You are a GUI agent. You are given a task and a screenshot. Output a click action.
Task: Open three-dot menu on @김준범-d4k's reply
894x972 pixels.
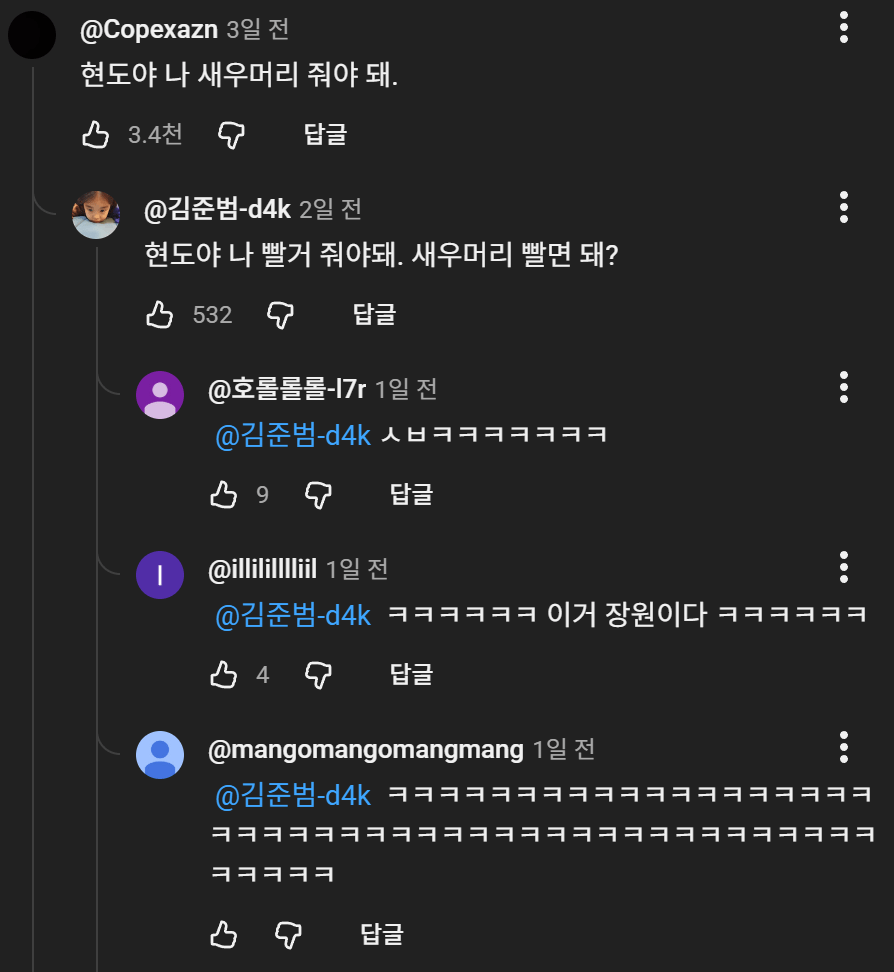tap(844, 207)
